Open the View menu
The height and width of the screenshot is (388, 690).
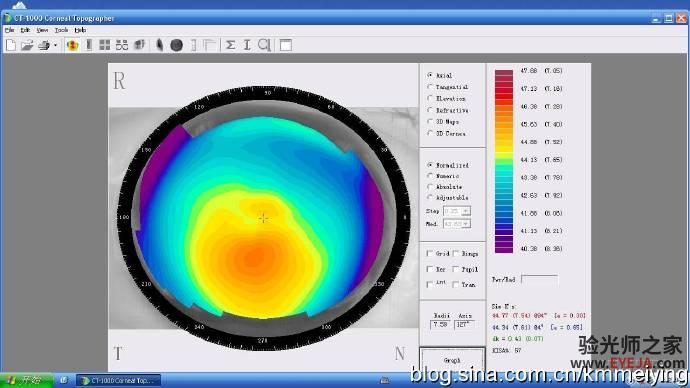(x=42, y=30)
